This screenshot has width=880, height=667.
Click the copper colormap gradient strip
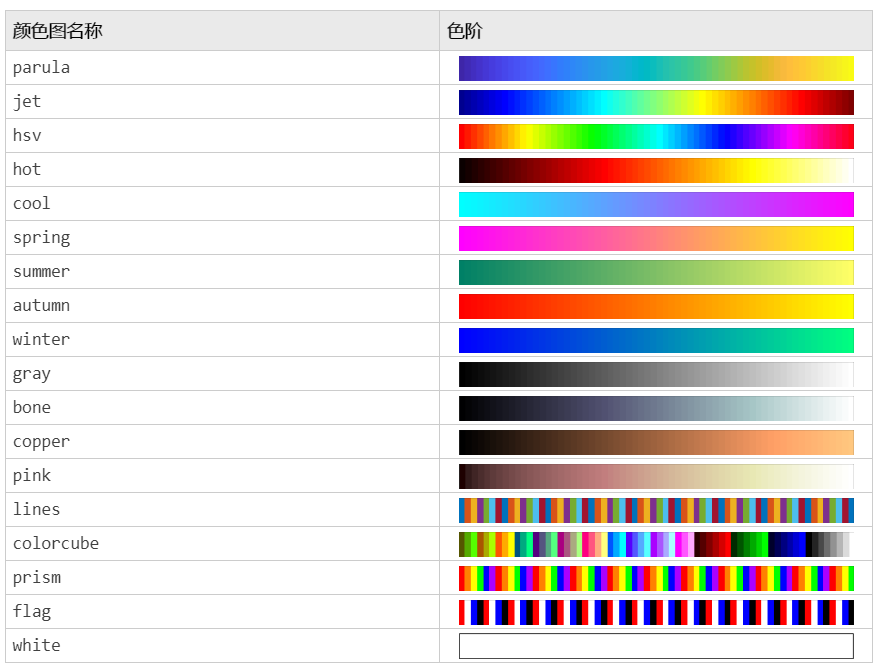655,441
